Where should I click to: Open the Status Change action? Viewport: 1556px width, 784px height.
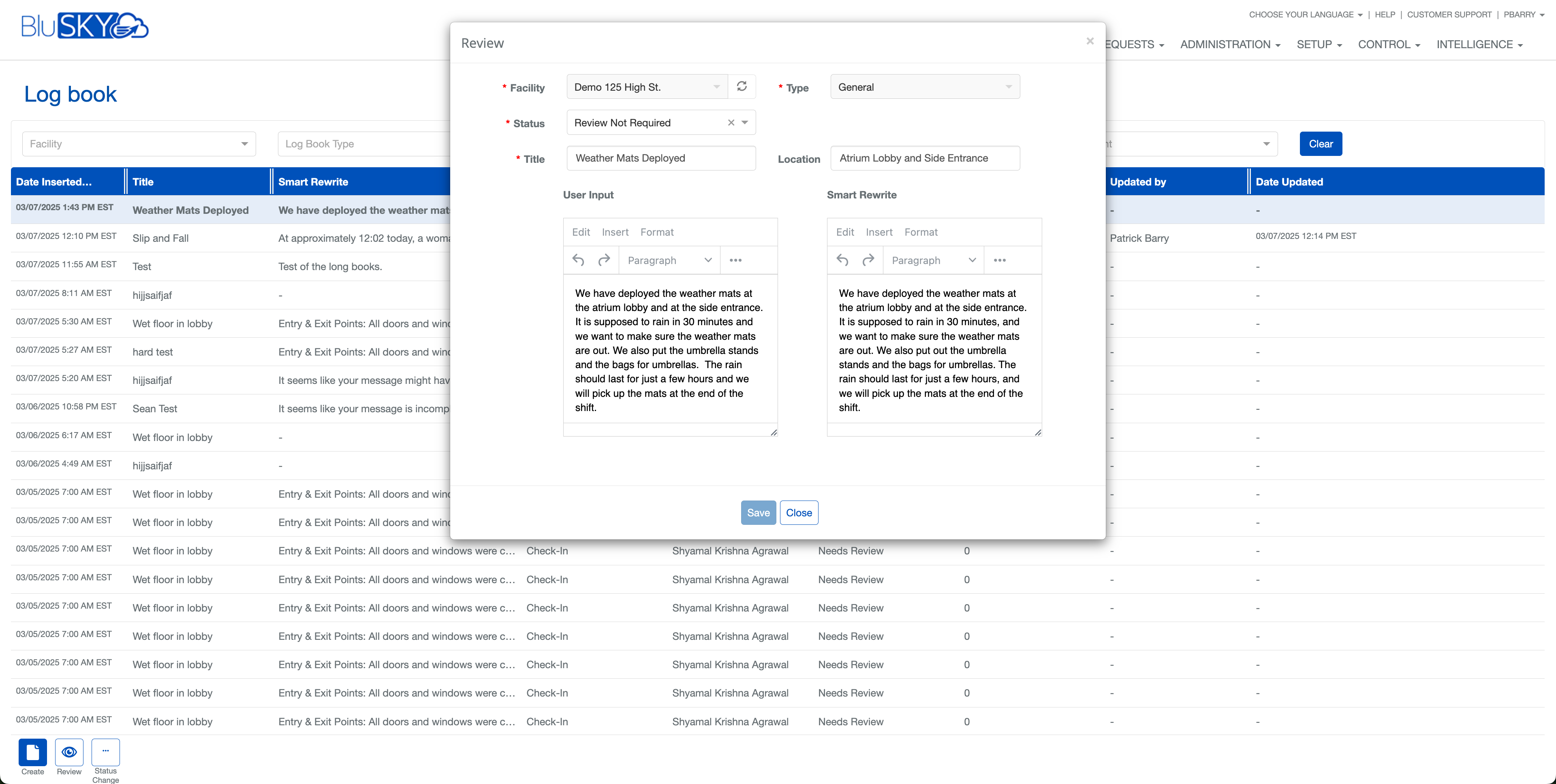coord(105,752)
